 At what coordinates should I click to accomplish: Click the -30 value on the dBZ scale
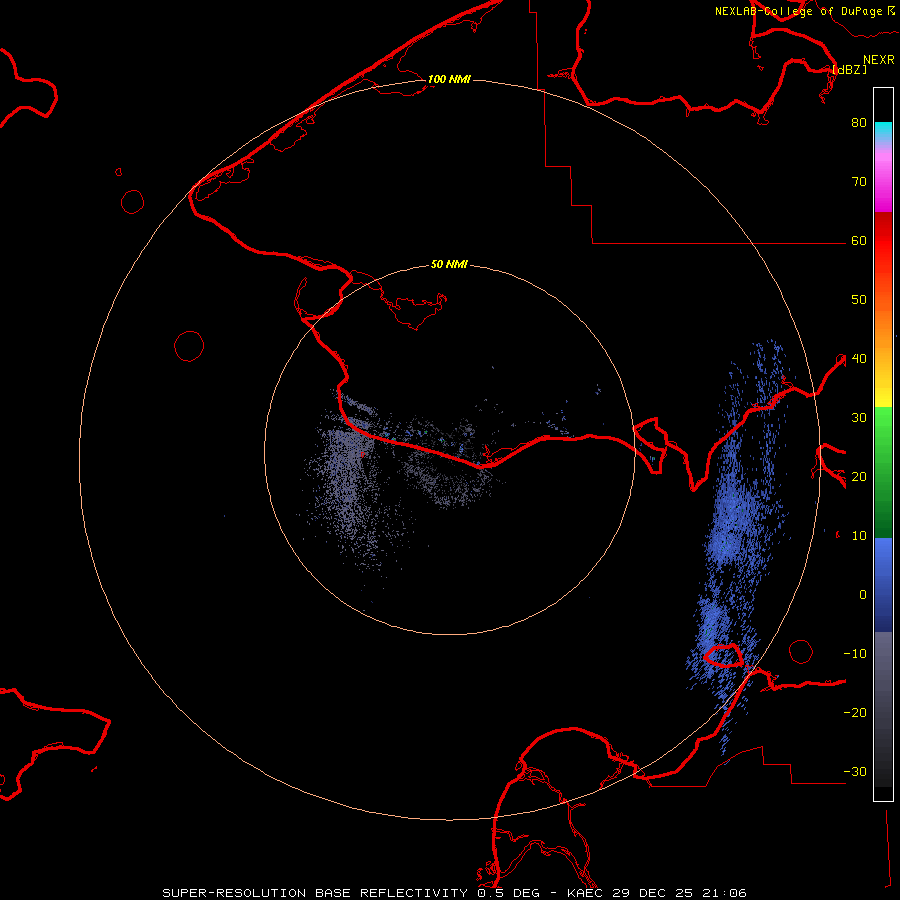pos(855,772)
